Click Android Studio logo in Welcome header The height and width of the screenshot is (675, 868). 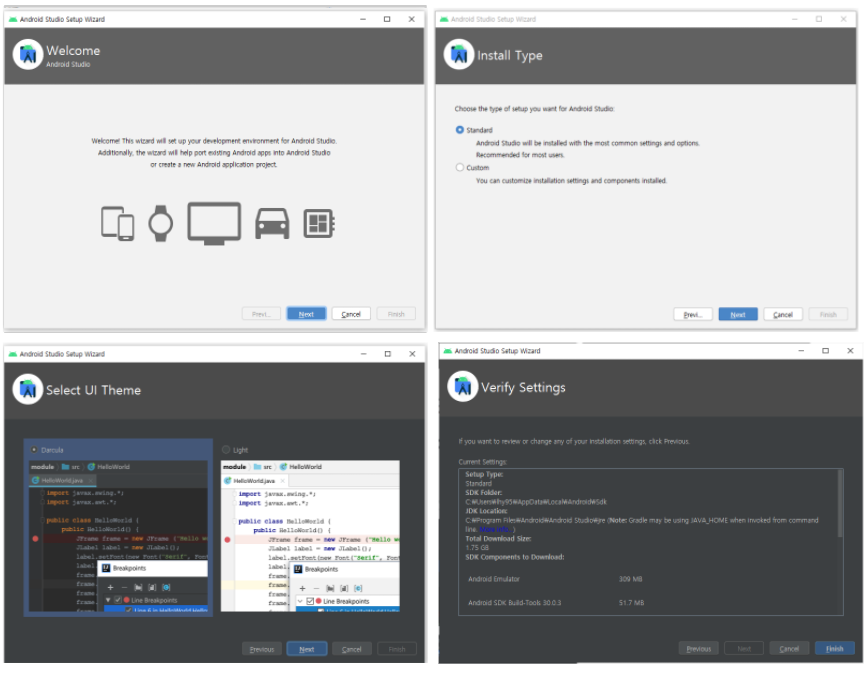coord(28,54)
